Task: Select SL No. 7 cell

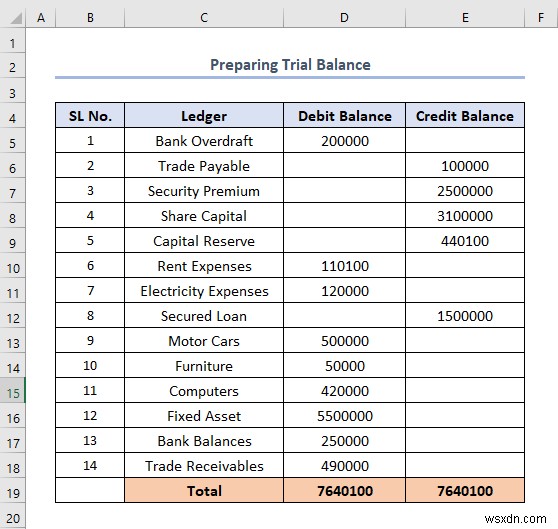Action: pos(90,291)
